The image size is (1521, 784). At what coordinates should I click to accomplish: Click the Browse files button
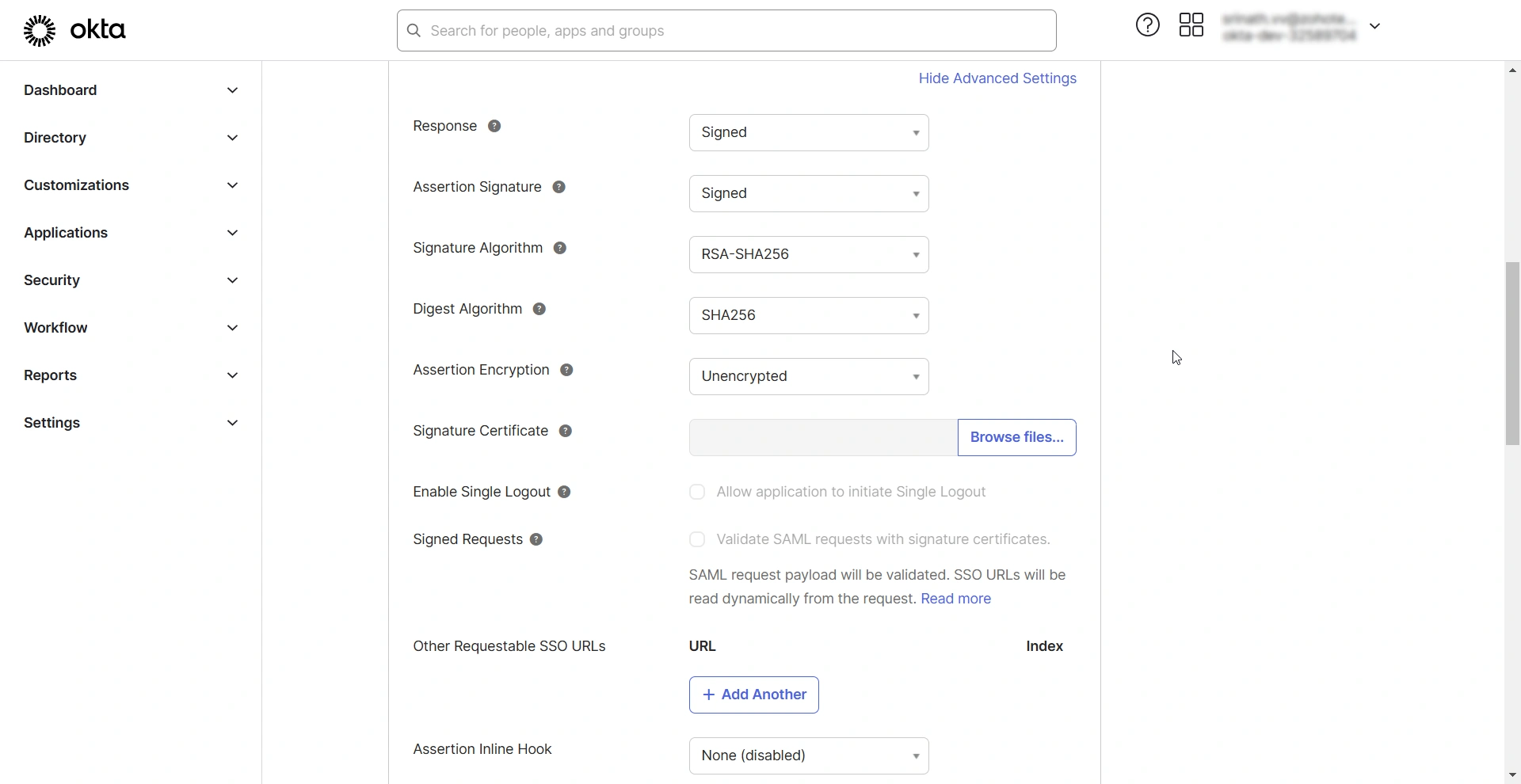[x=1016, y=438]
